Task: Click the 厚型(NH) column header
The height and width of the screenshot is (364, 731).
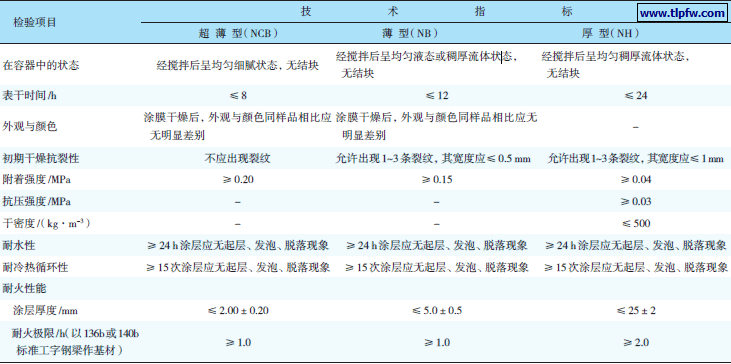Action: tap(610, 34)
